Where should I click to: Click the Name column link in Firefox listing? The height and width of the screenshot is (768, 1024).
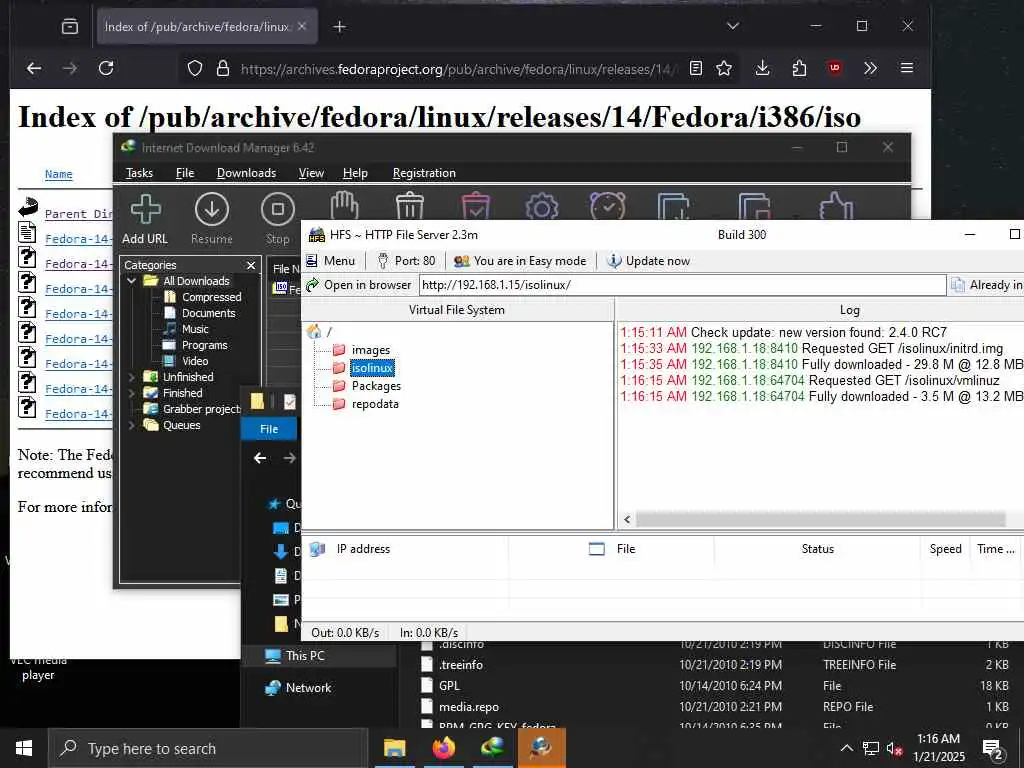tap(59, 174)
